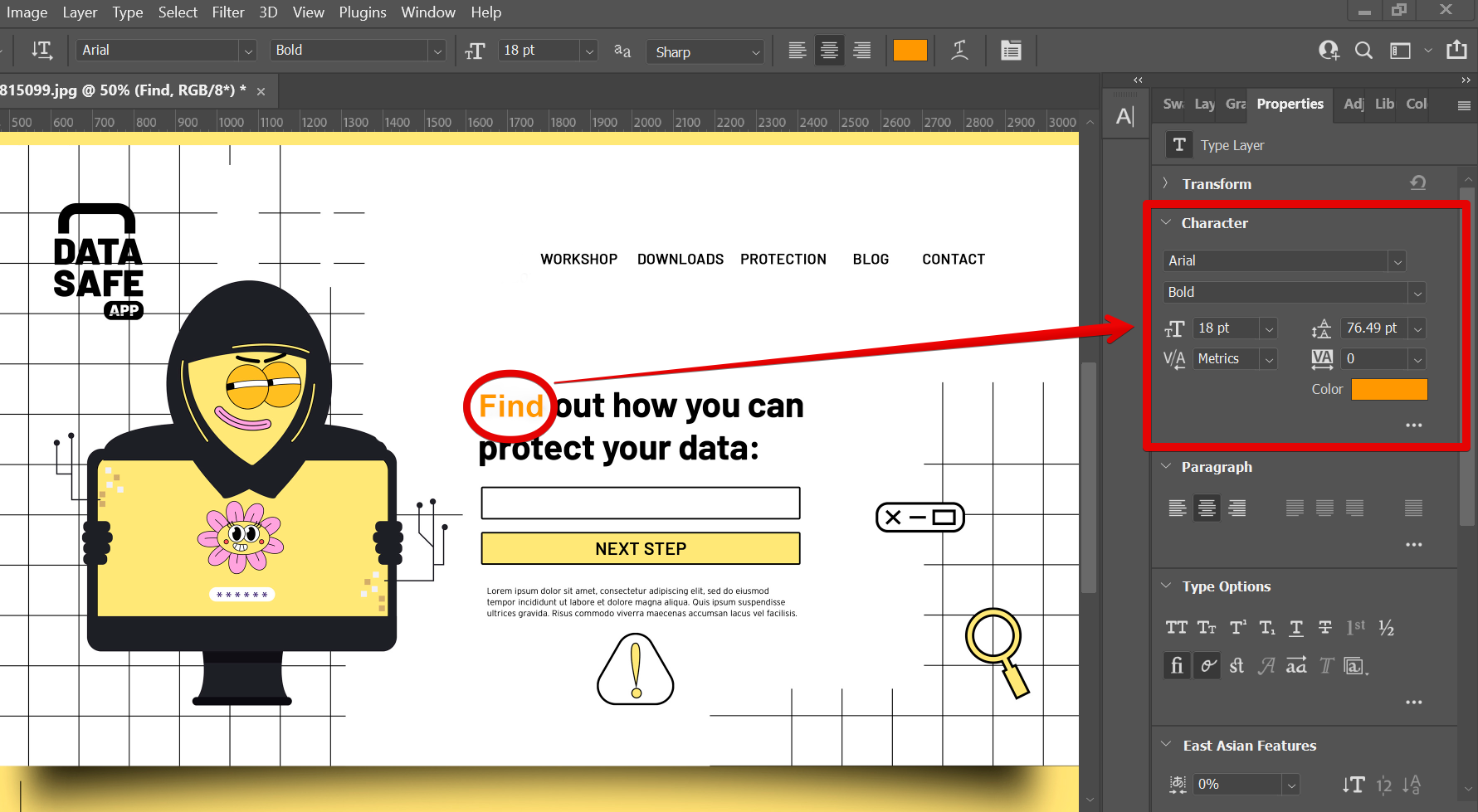1478x812 pixels.
Task: Toggle Strikethrough in Type Options
Action: tap(1325, 628)
